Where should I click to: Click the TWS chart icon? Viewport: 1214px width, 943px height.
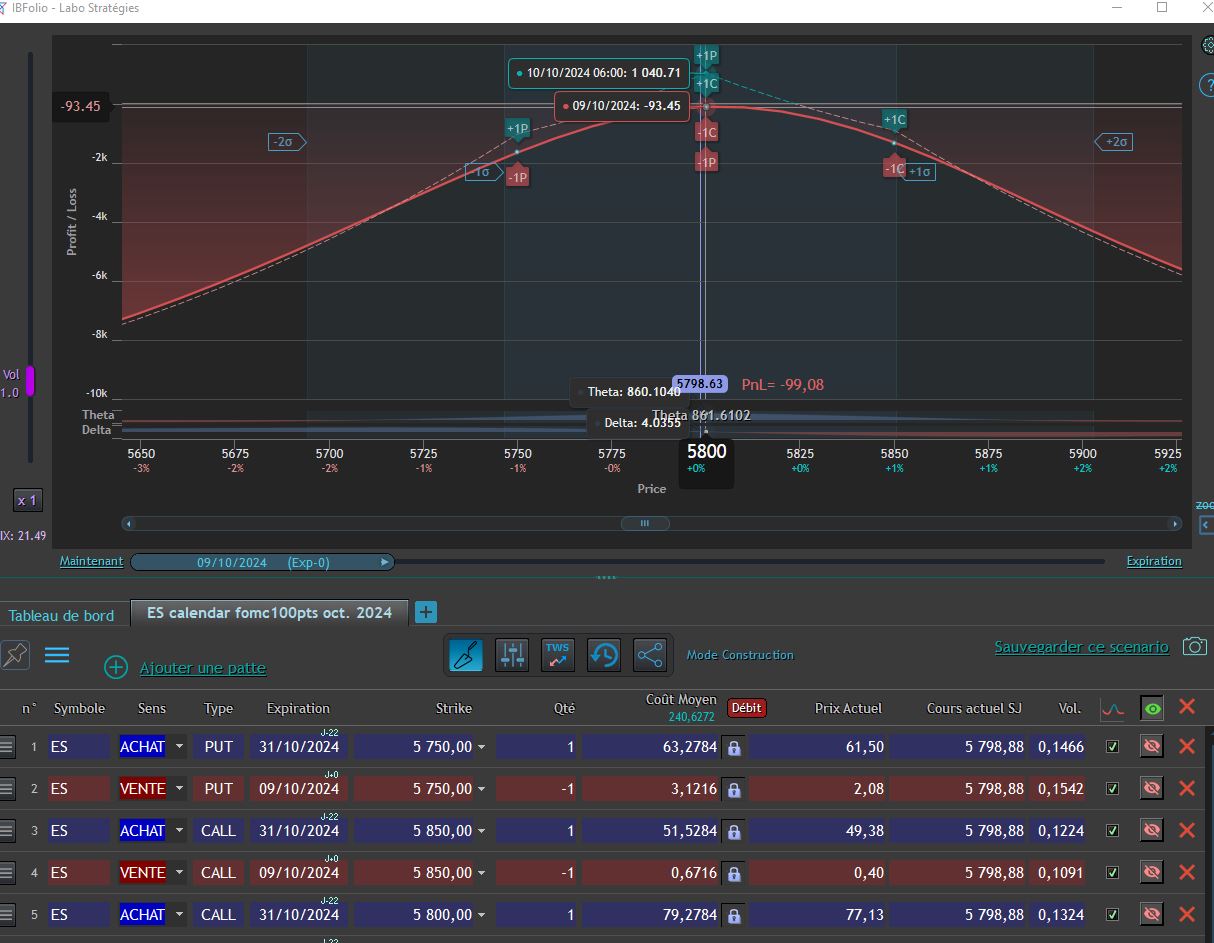click(x=558, y=655)
